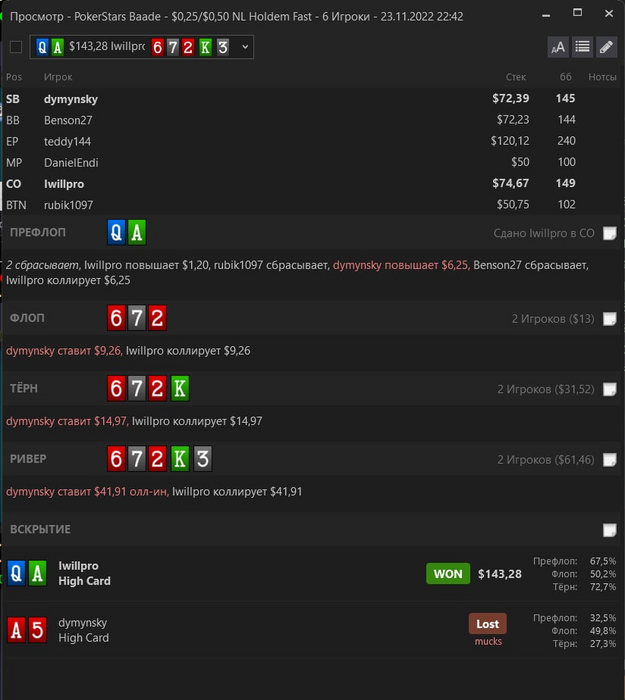Click the ТЁРН street header
The image size is (625, 700).
click(x=24, y=388)
